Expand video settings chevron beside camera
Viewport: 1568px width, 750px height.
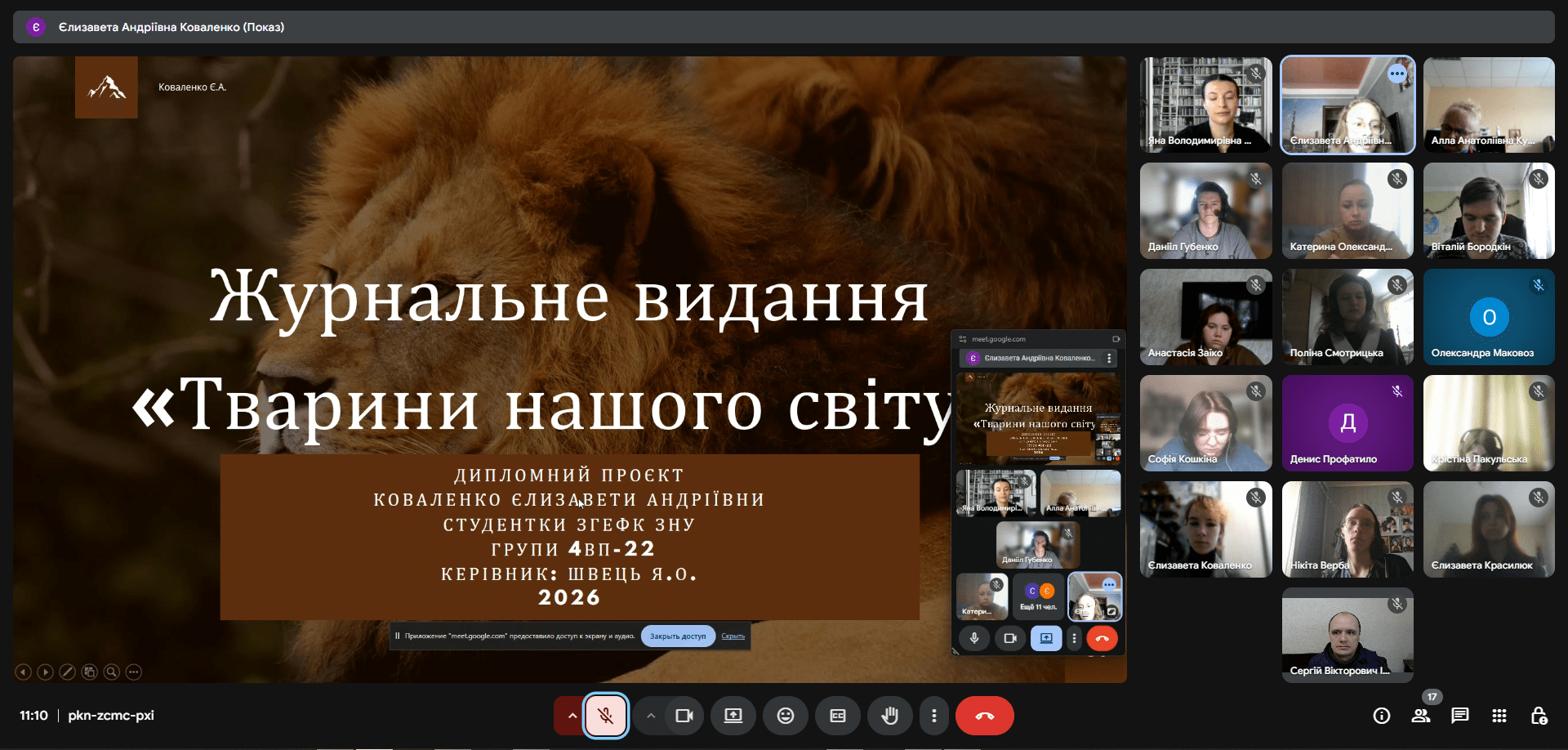click(650, 716)
